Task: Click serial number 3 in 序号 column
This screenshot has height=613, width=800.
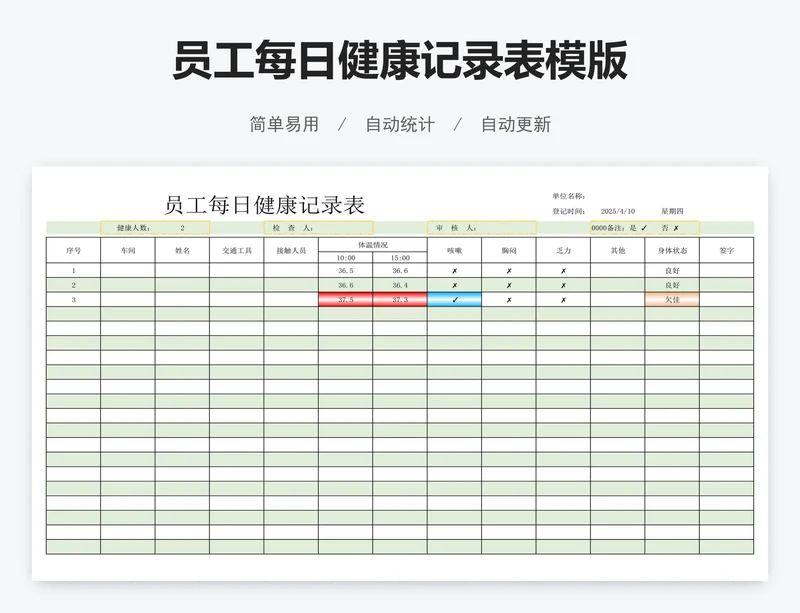Action: pyautogui.click(x=73, y=300)
